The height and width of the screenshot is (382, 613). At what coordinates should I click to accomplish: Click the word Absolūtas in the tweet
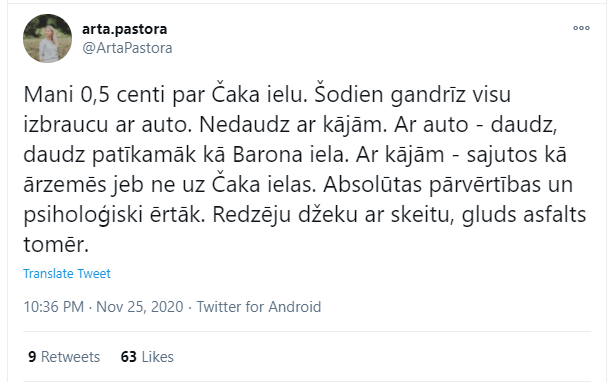372,185
